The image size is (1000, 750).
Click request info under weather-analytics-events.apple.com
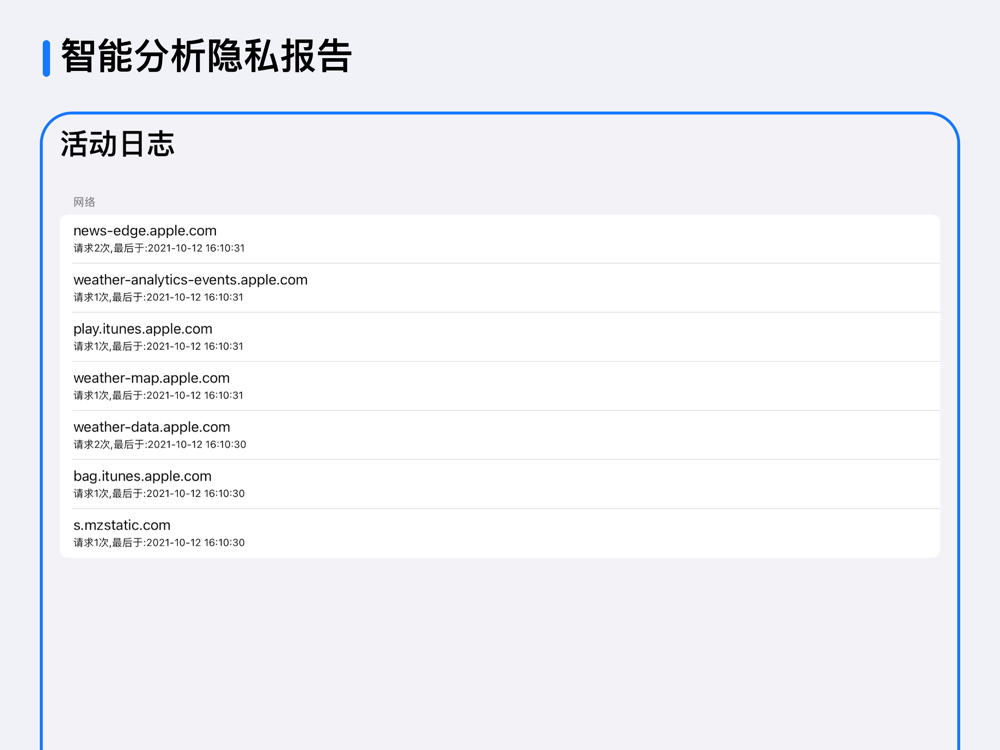[158, 297]
